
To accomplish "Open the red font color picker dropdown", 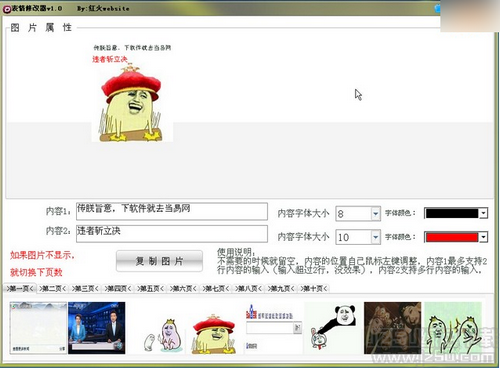I will (483, 237).
